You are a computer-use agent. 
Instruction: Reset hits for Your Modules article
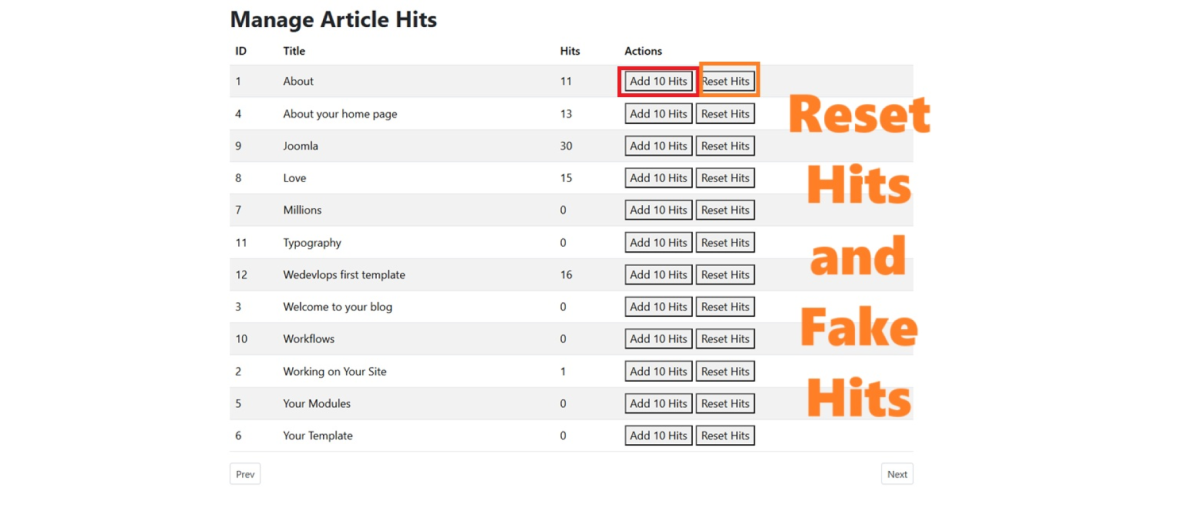pyautogui.click(x=725, y=404)
